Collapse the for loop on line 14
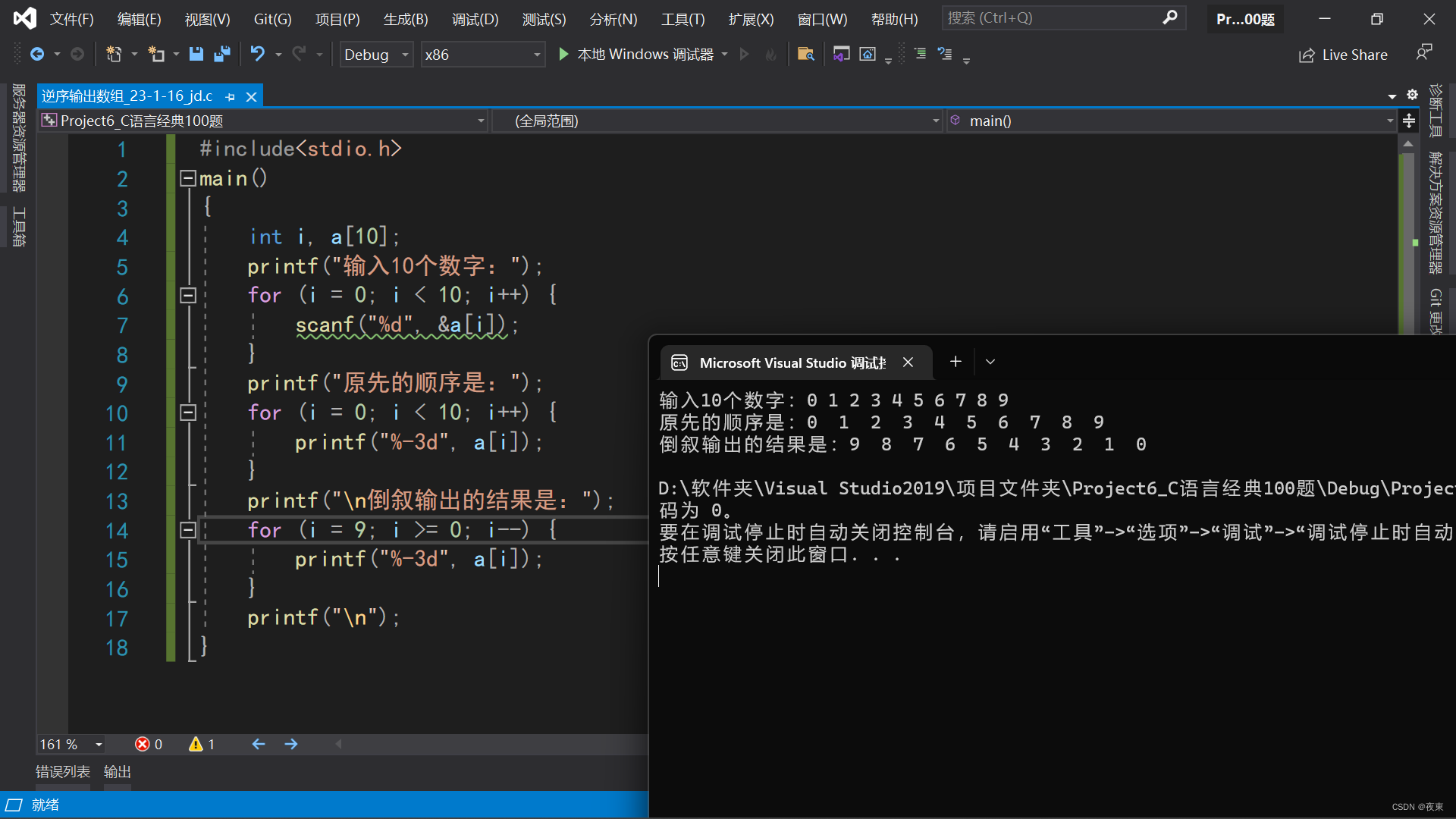 188,530
